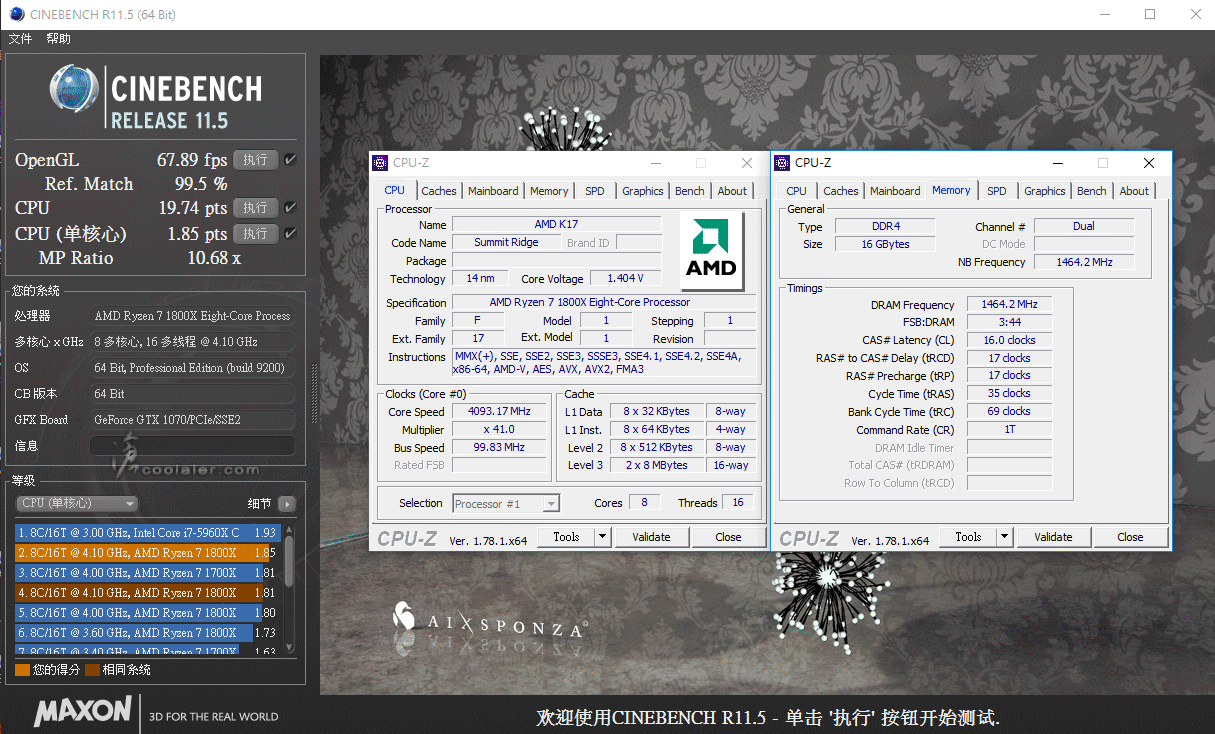1215x734 pixels.
Task: Run the OpenGL test with its 执行 button
Action: point(255,160)
